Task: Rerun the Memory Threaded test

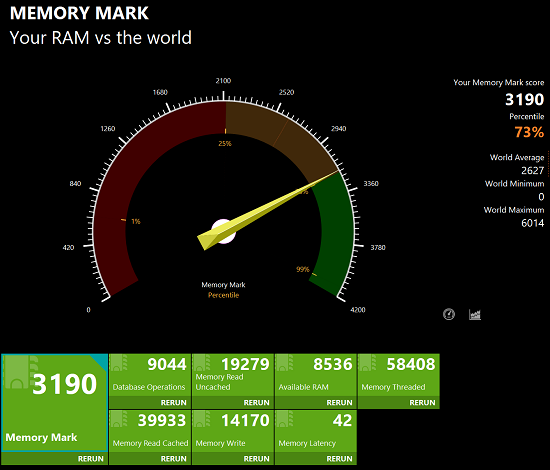Action: point(422,403)
